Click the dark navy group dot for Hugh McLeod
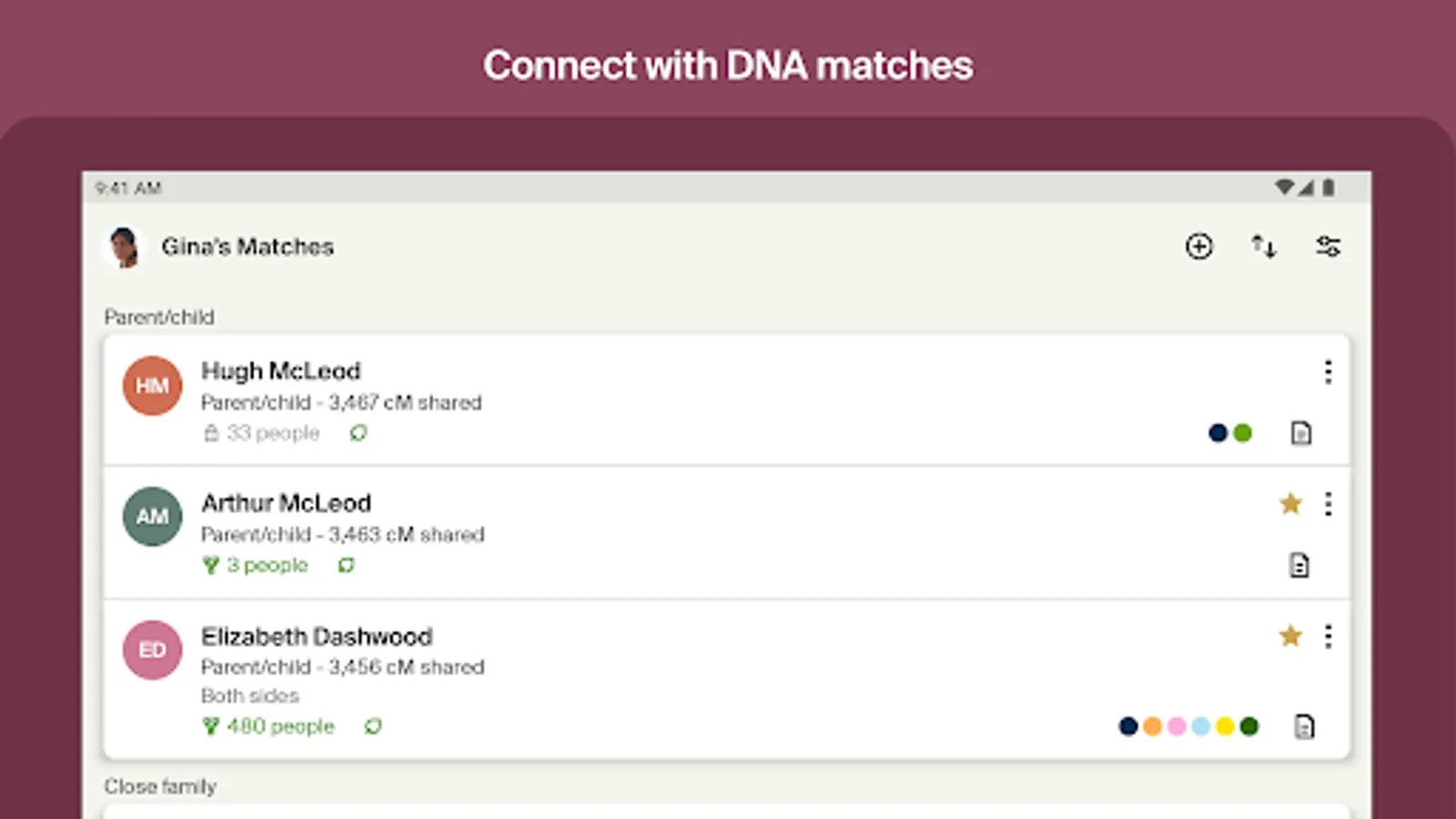Viewport: 1456px width, 819px height. point(1218,433)
